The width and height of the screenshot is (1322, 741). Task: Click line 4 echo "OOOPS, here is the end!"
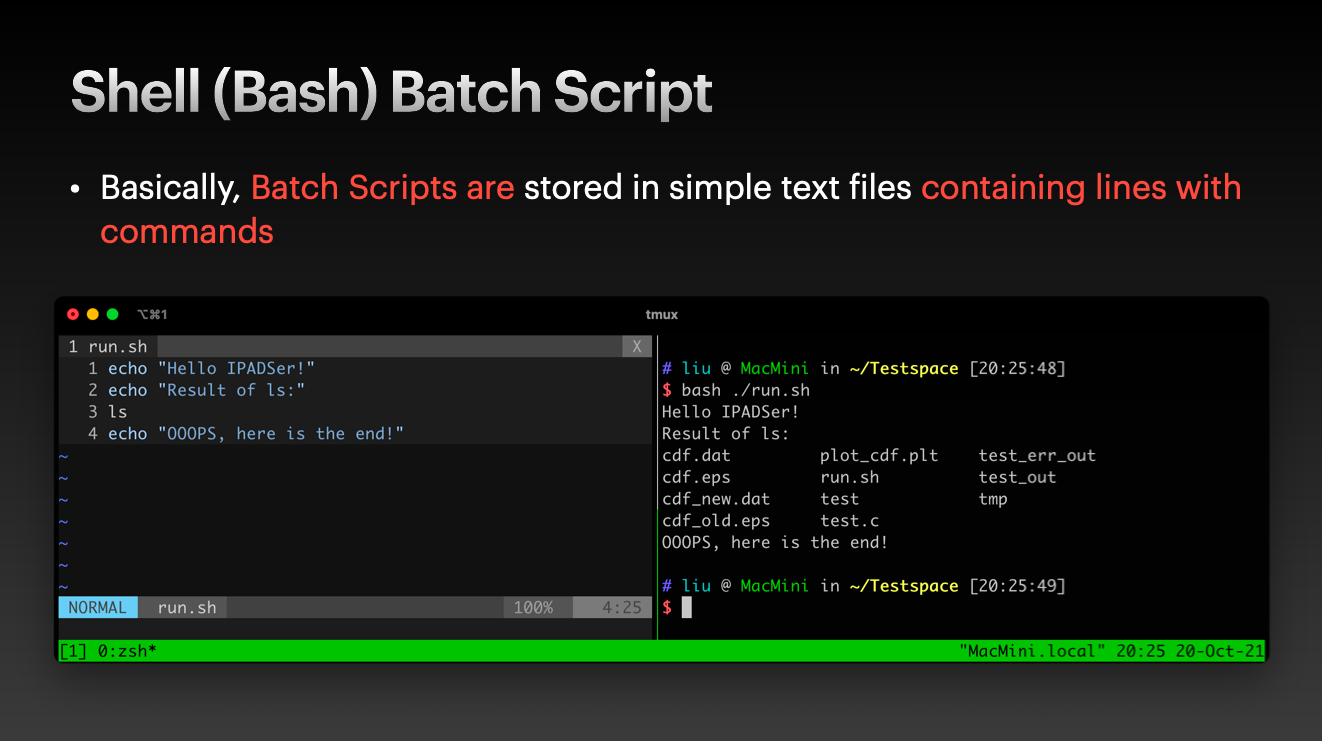(256, 433)
